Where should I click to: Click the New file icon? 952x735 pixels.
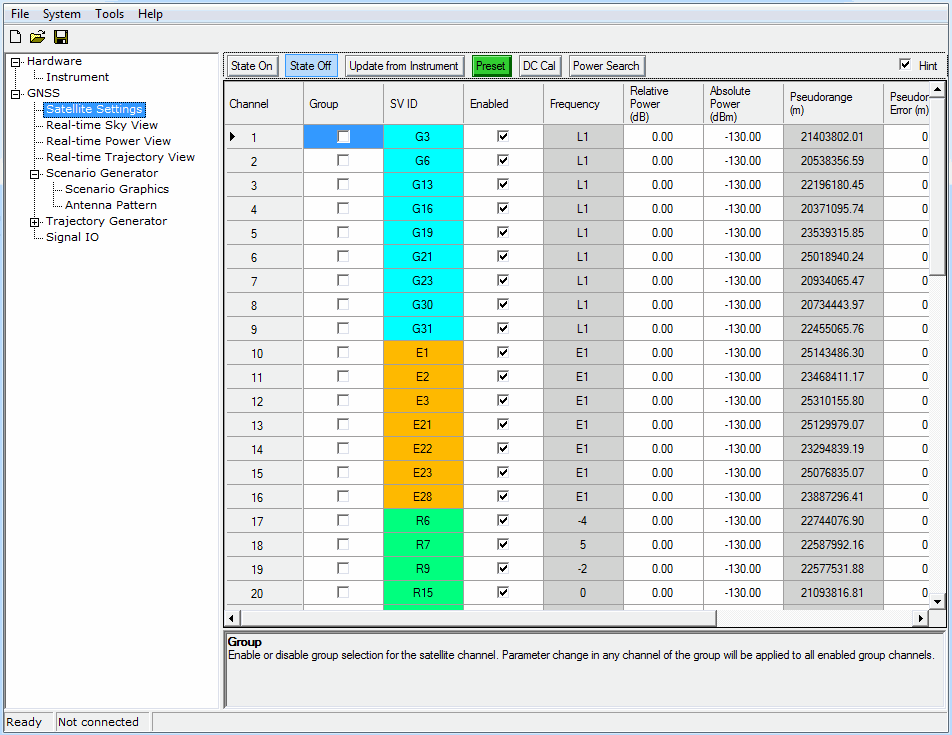coord(15,37)
